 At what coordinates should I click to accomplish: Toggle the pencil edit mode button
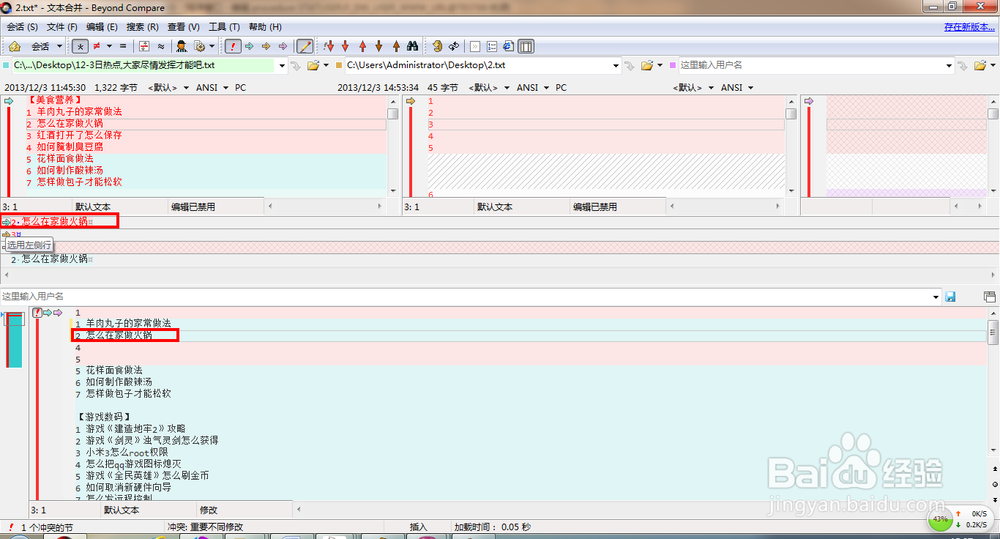305,46
